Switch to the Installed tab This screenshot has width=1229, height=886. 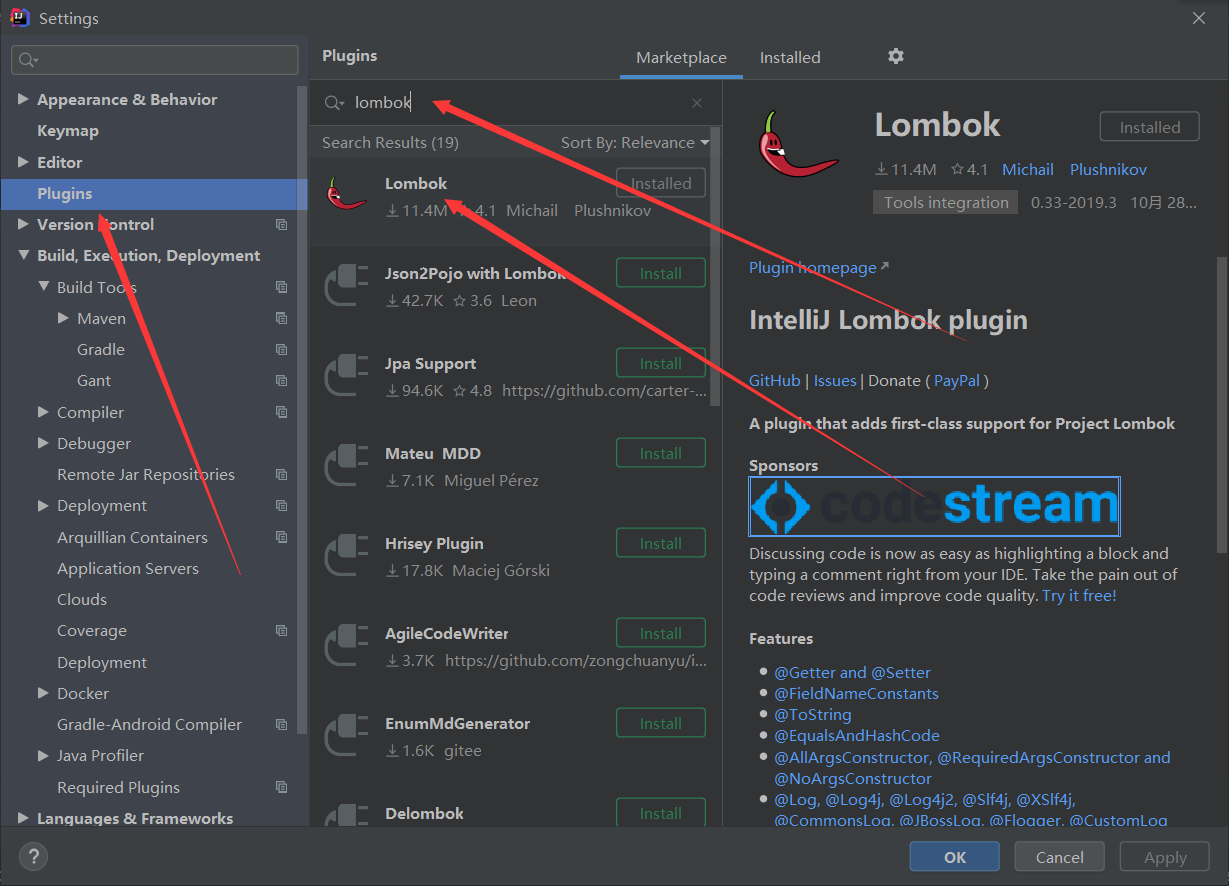coord(790,58)
